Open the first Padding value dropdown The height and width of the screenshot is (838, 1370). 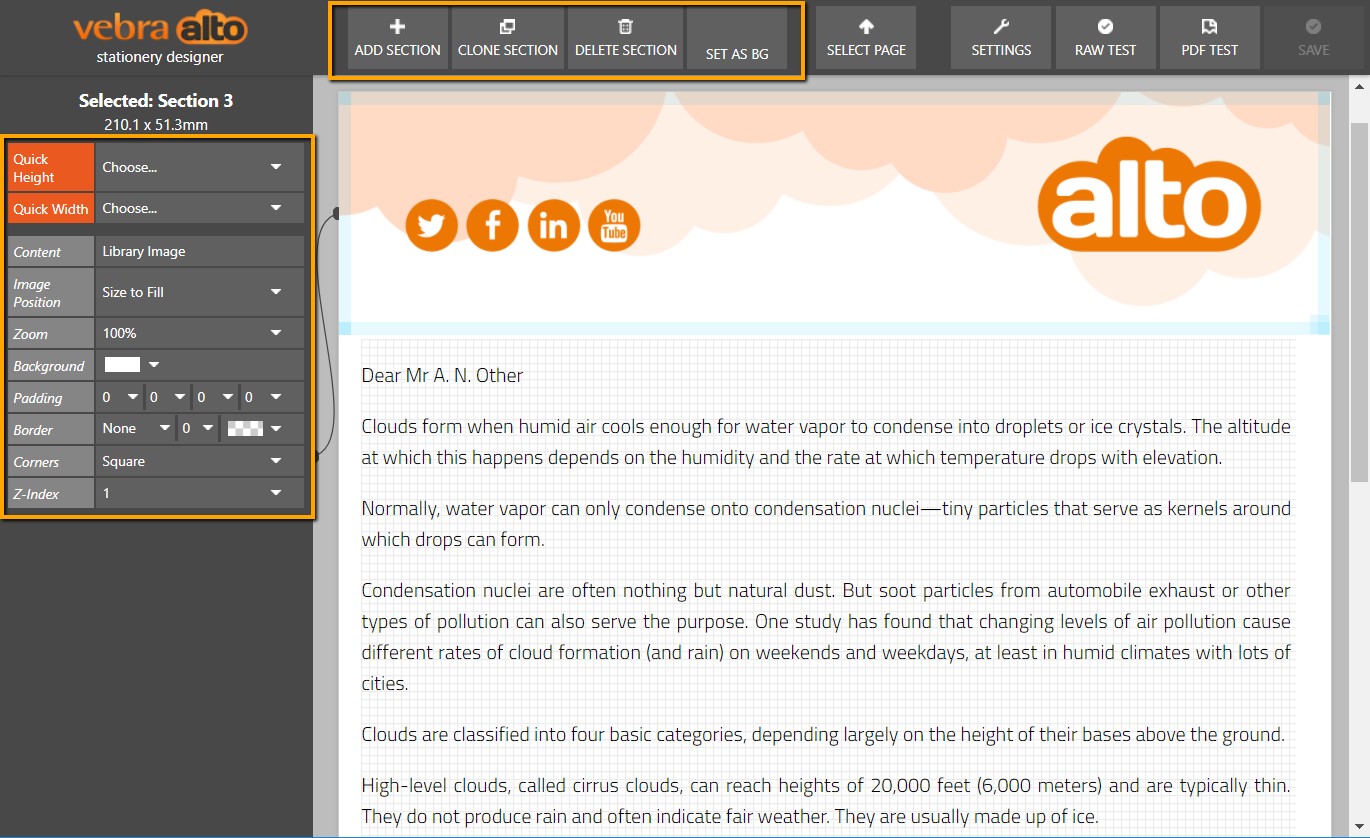coord(119,397)
